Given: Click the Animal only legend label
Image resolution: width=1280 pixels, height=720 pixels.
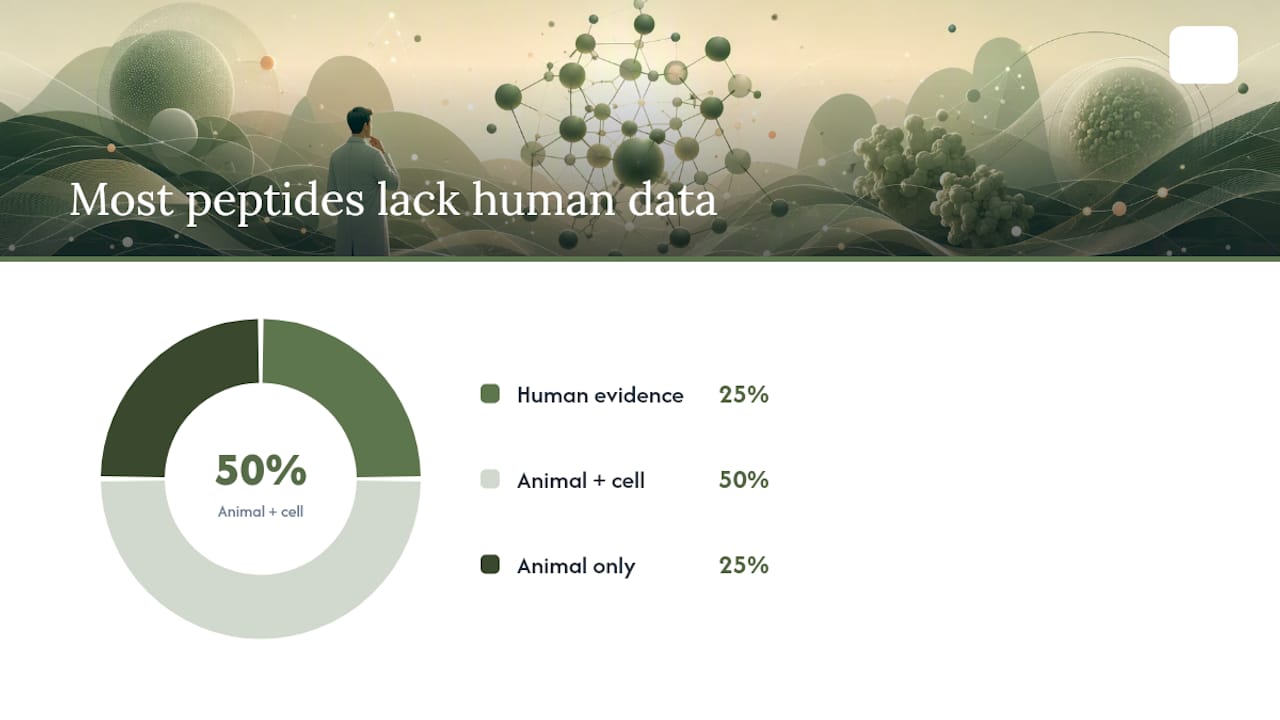Looking at the screenshot, I should 576,566.
